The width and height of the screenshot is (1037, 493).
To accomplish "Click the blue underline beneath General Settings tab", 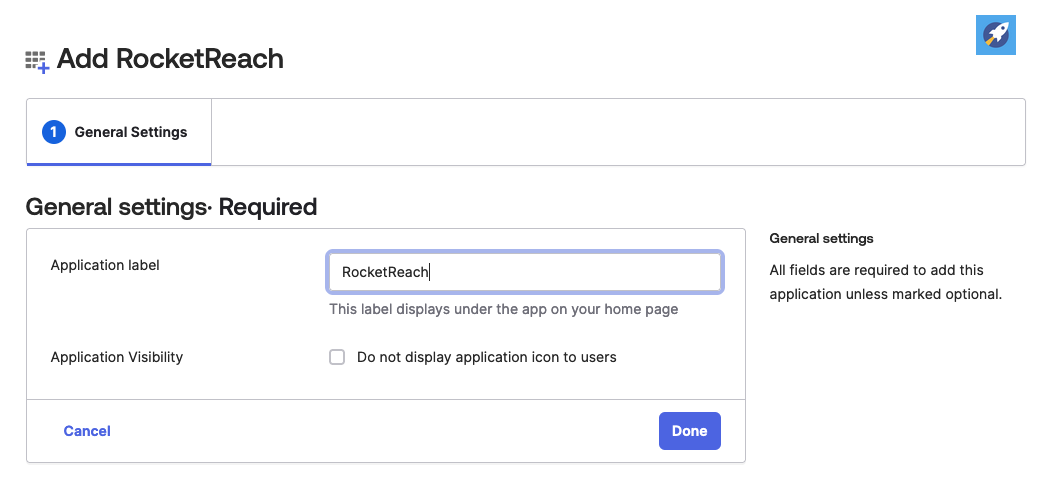I will pos(119,164).
